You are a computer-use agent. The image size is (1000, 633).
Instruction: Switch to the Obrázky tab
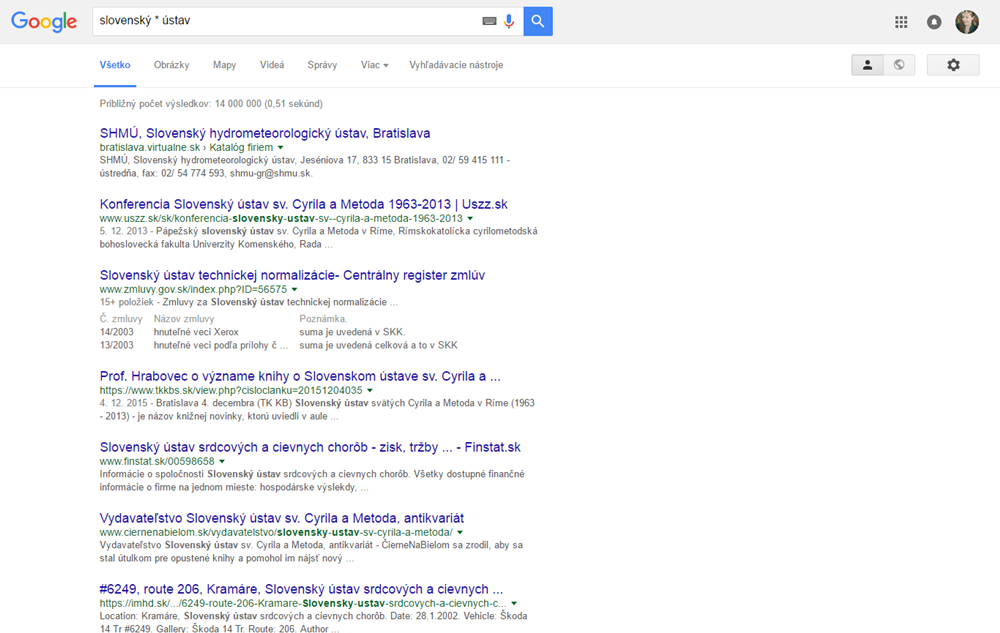coord(172,65)
